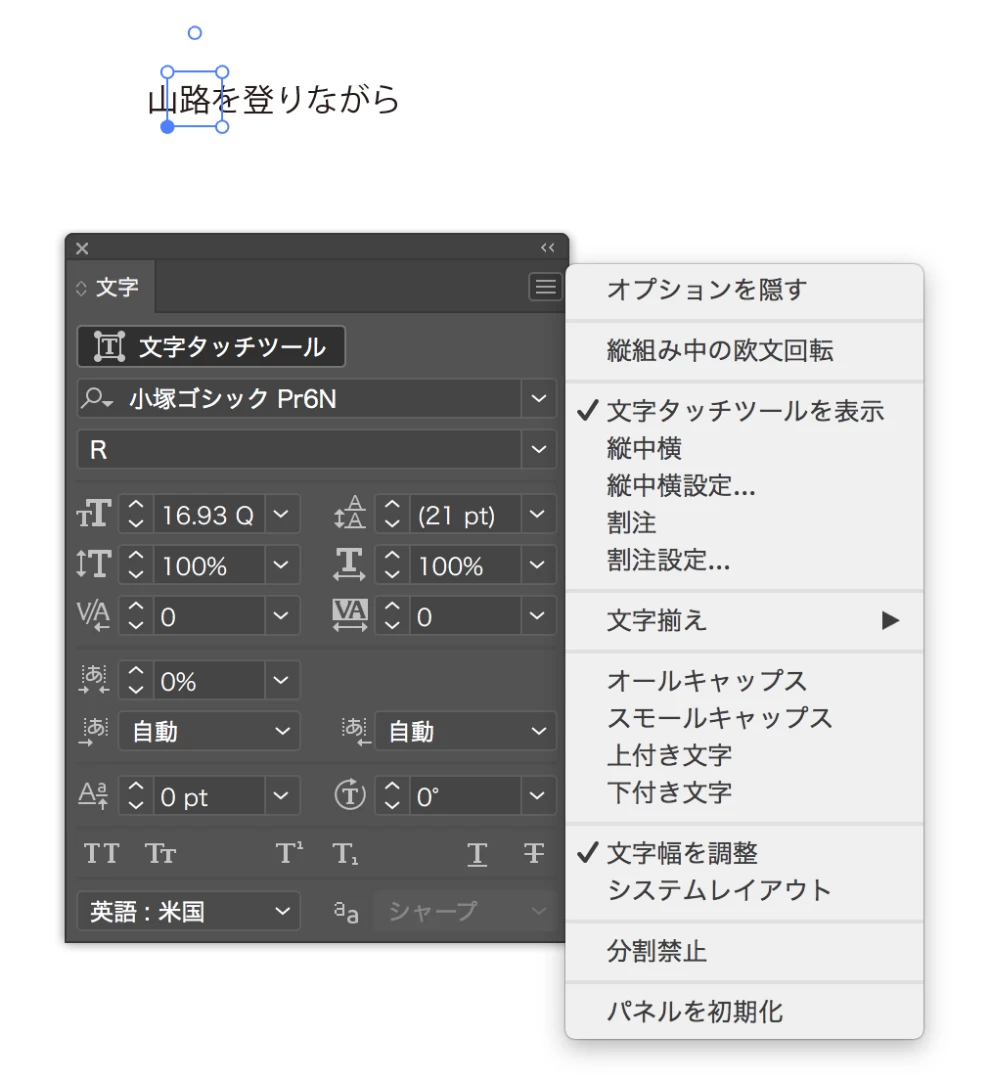Click the font search magnifier icon

pos(96,398)
